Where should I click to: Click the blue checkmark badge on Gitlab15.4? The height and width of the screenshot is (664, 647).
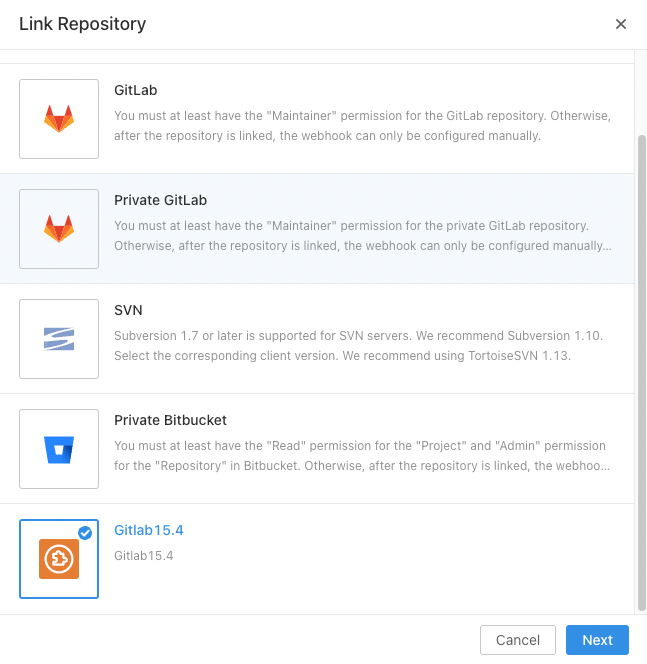[85, 533]
